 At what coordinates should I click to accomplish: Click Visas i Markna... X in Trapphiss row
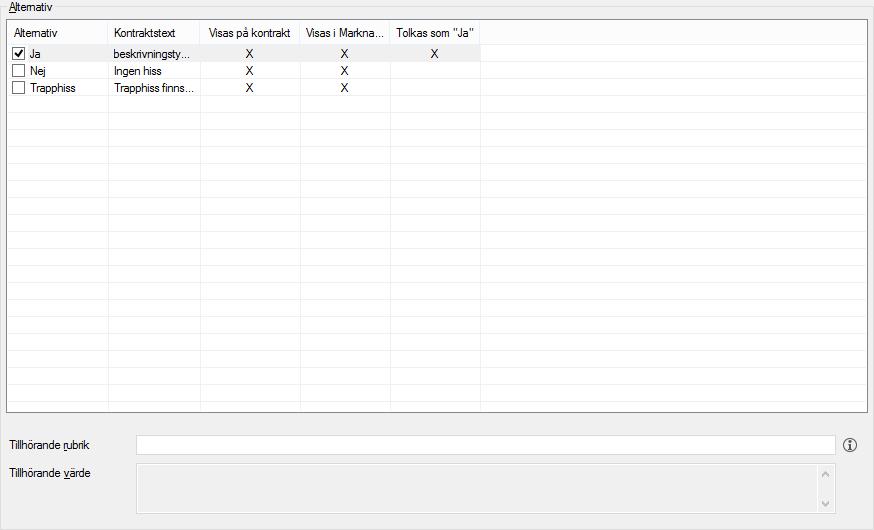(x=344, y=87)
